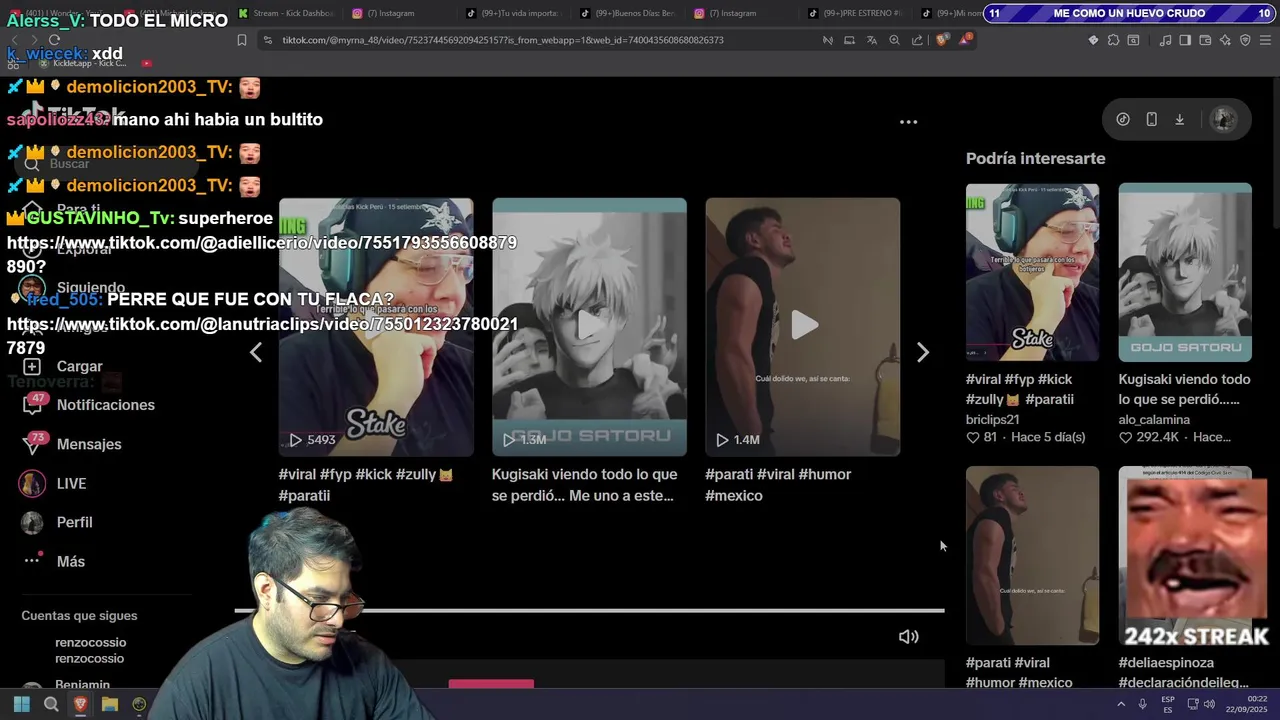The height and width of the screenshot is (720, 1280).
Task: Click the Podría interesarte heading
Action: 1035,158
